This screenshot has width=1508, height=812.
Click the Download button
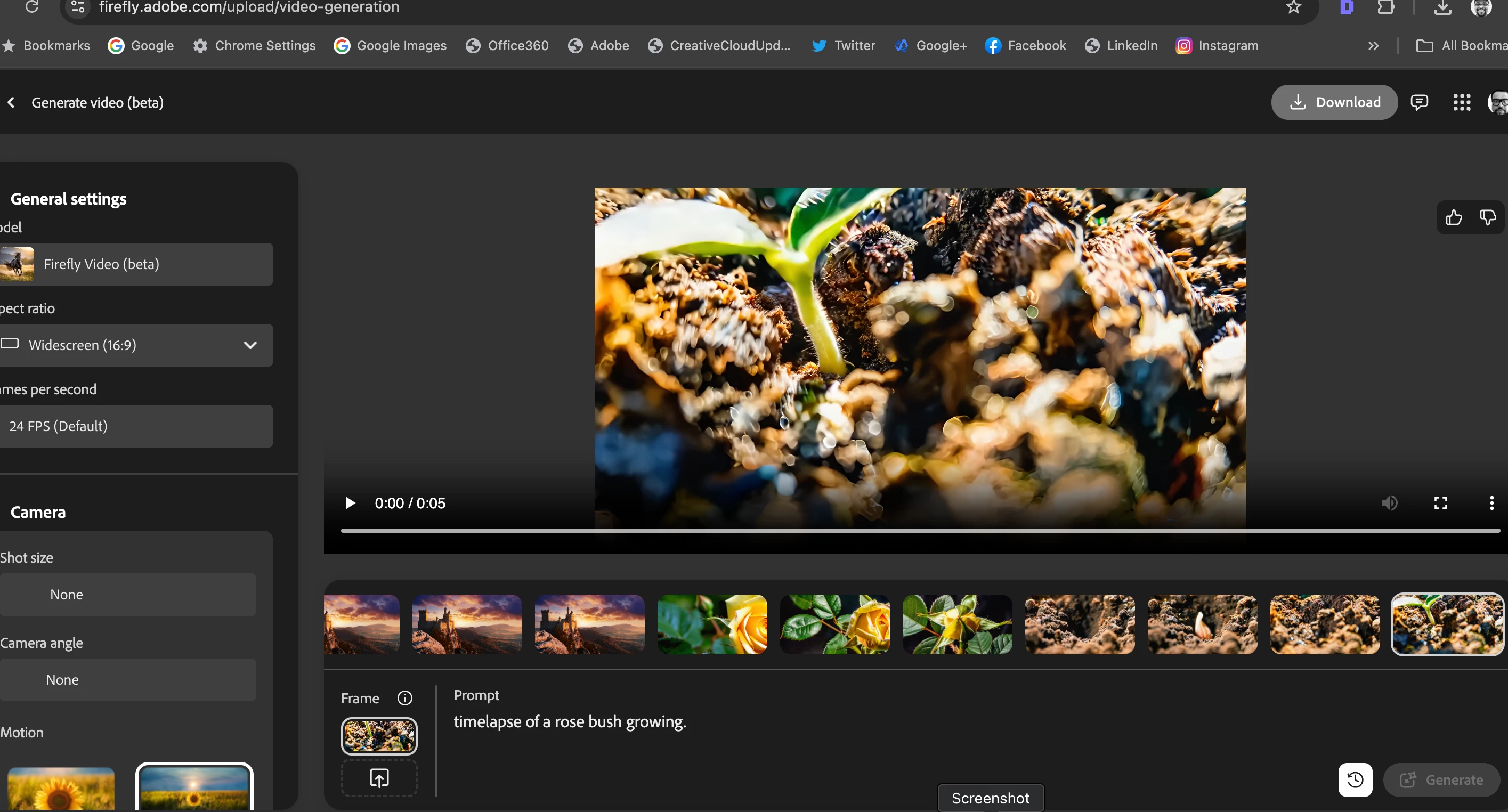tap(1334, 102)
